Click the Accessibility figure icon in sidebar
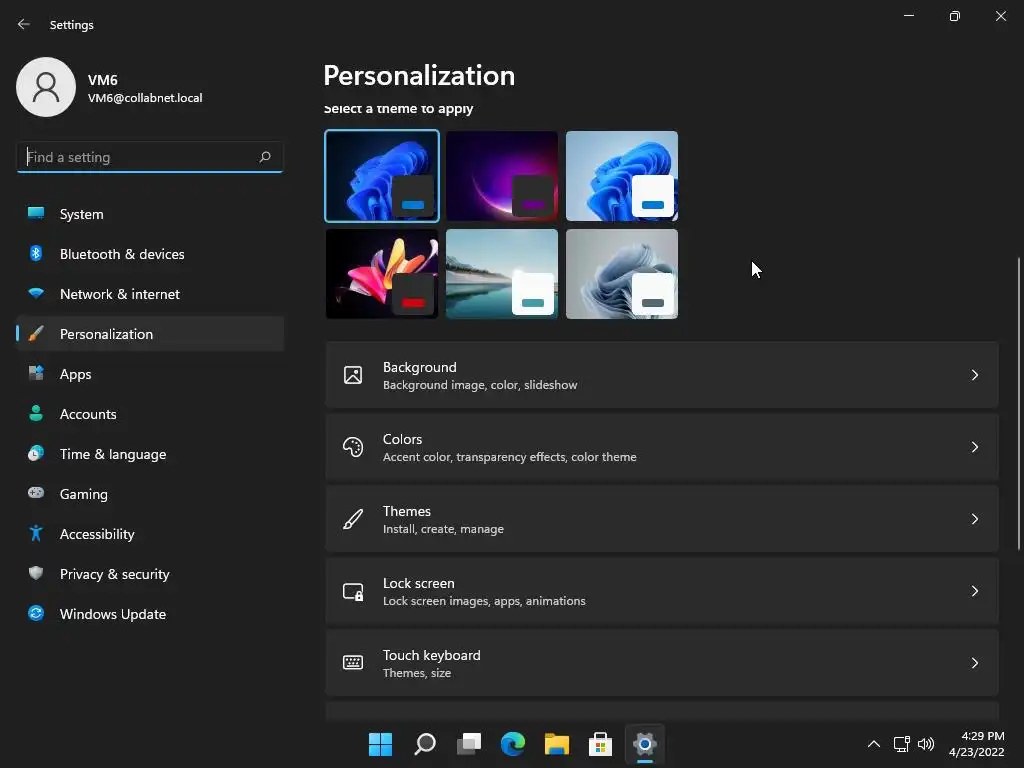The height and width of the screenshot is (768, 1024). click(x=36, y=534)
